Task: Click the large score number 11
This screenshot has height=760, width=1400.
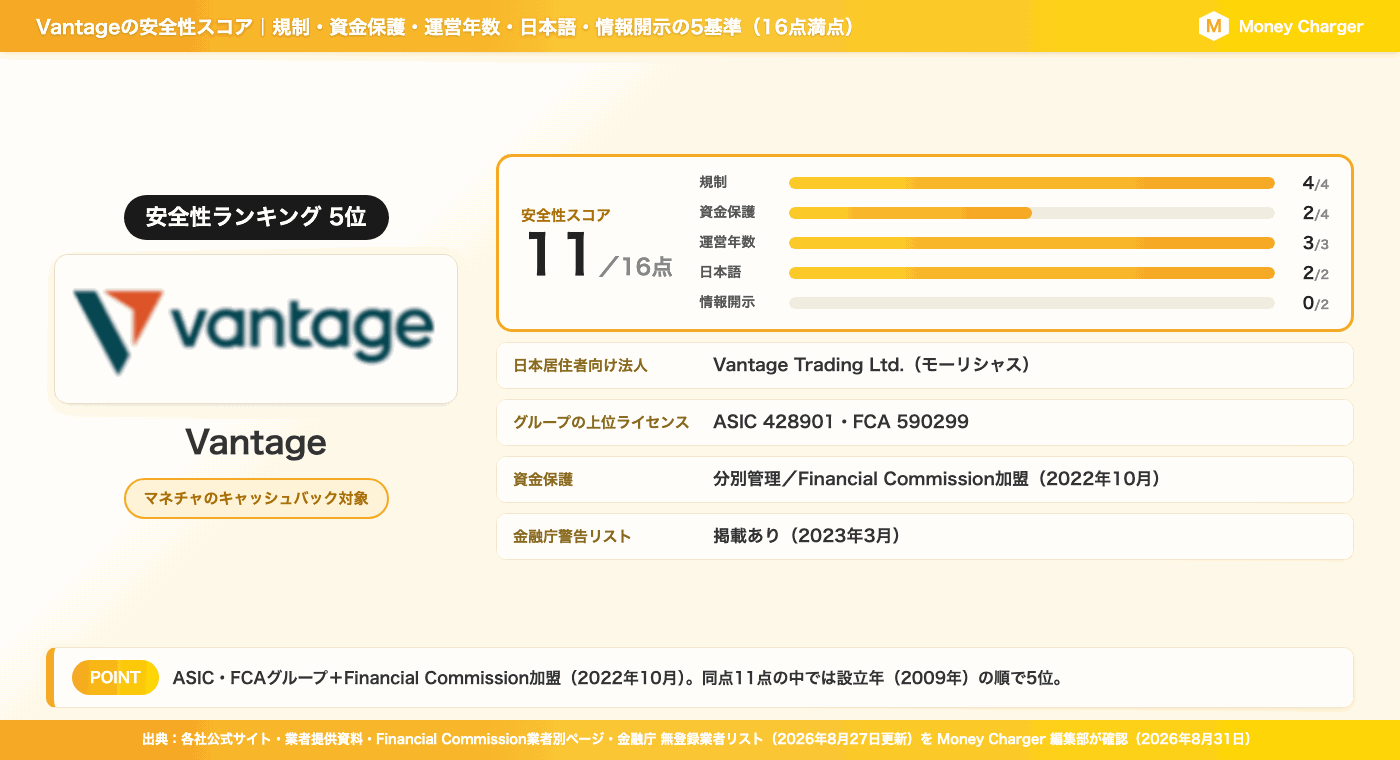Action: (x=558, y=255)
